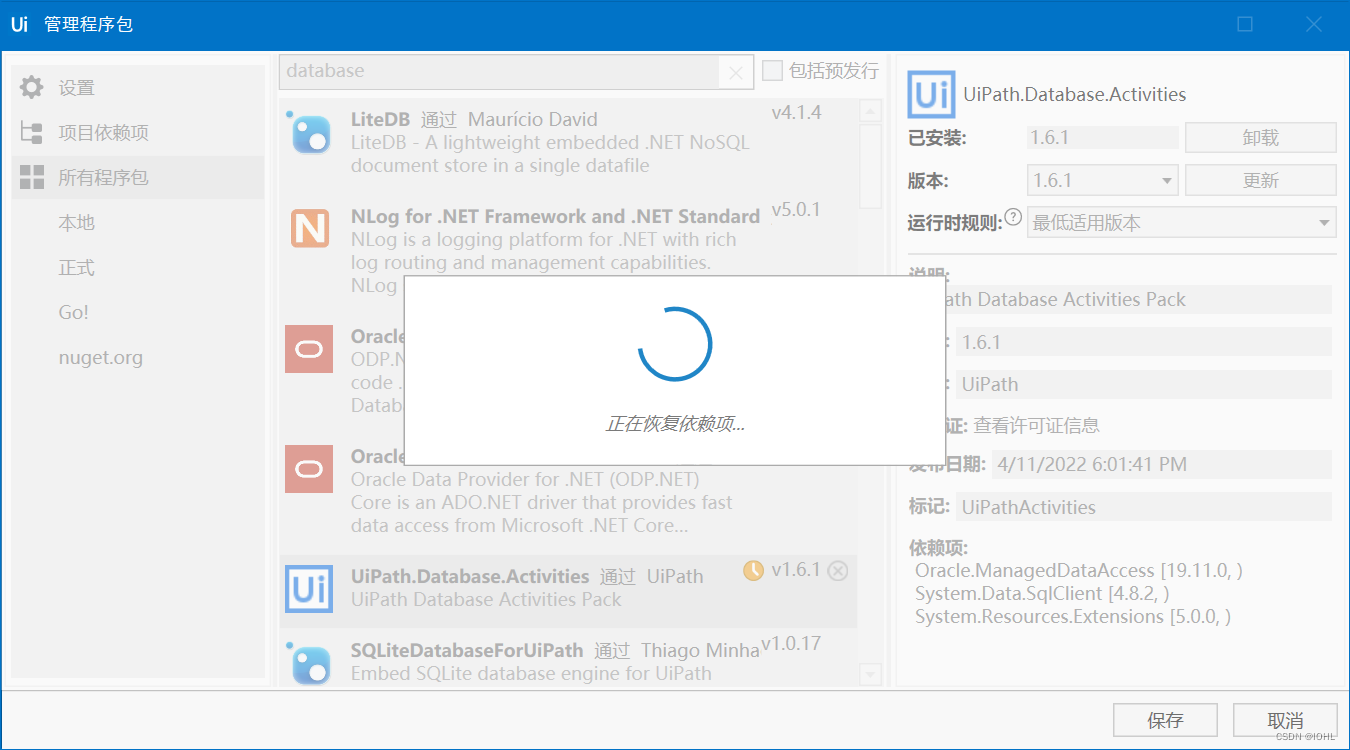Click the NLog package icon
1350x750 pixels.
point(310,229)
